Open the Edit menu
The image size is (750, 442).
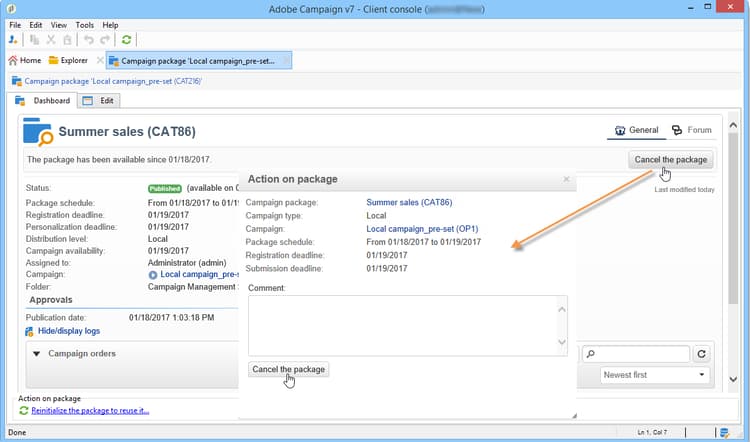pyautogui.click(x=35, y=25)
